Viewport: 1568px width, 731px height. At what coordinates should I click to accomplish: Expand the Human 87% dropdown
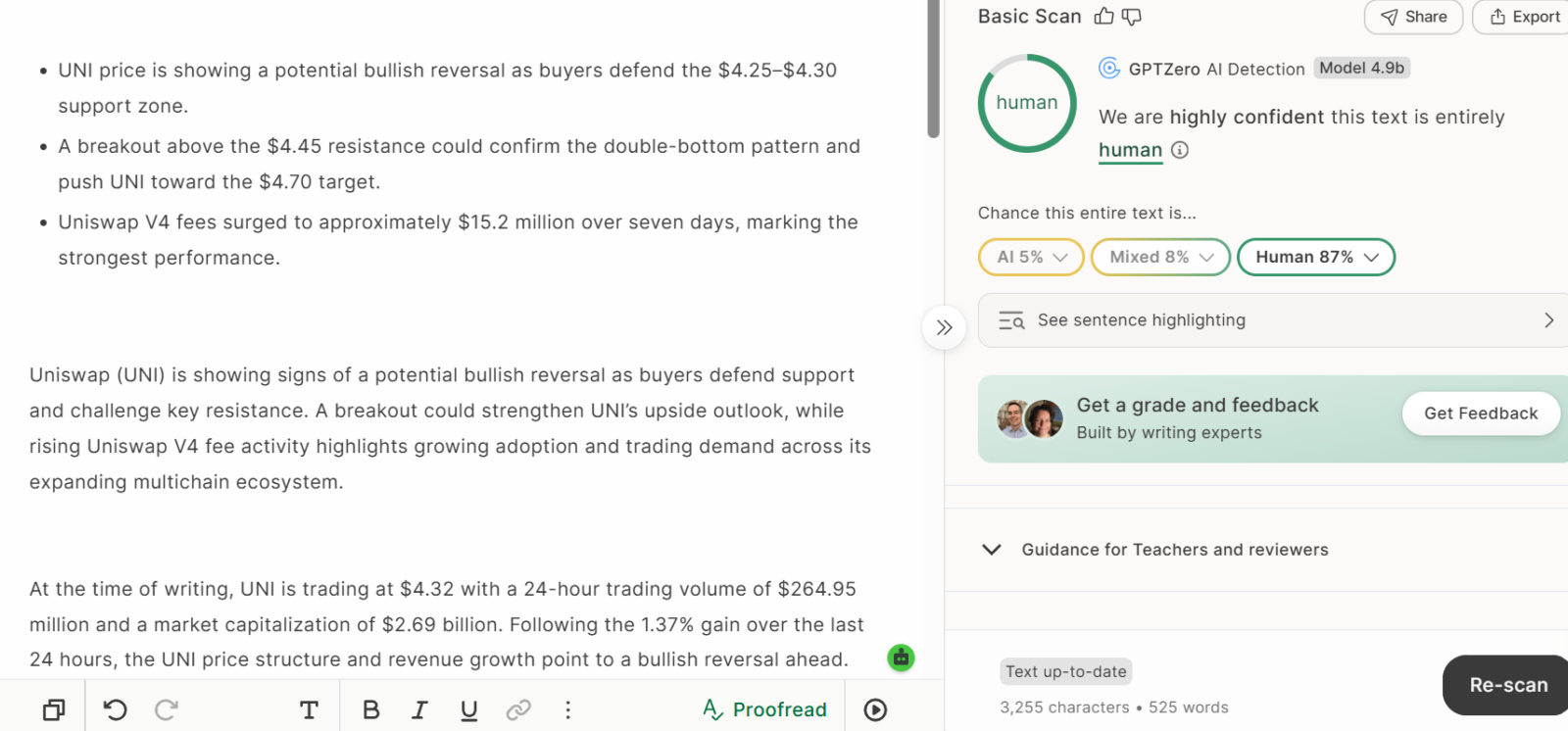click(x=1316, y=257)
